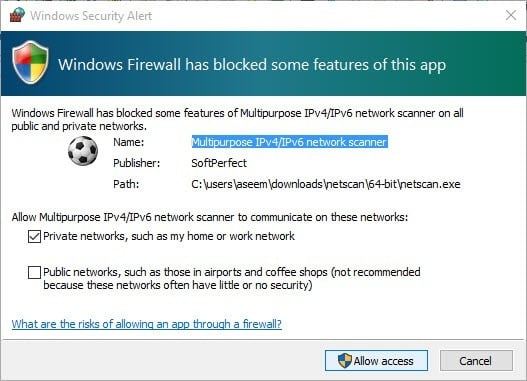Click the netscan.exe path value
527x381 pixels.
[x=326, y=184]
